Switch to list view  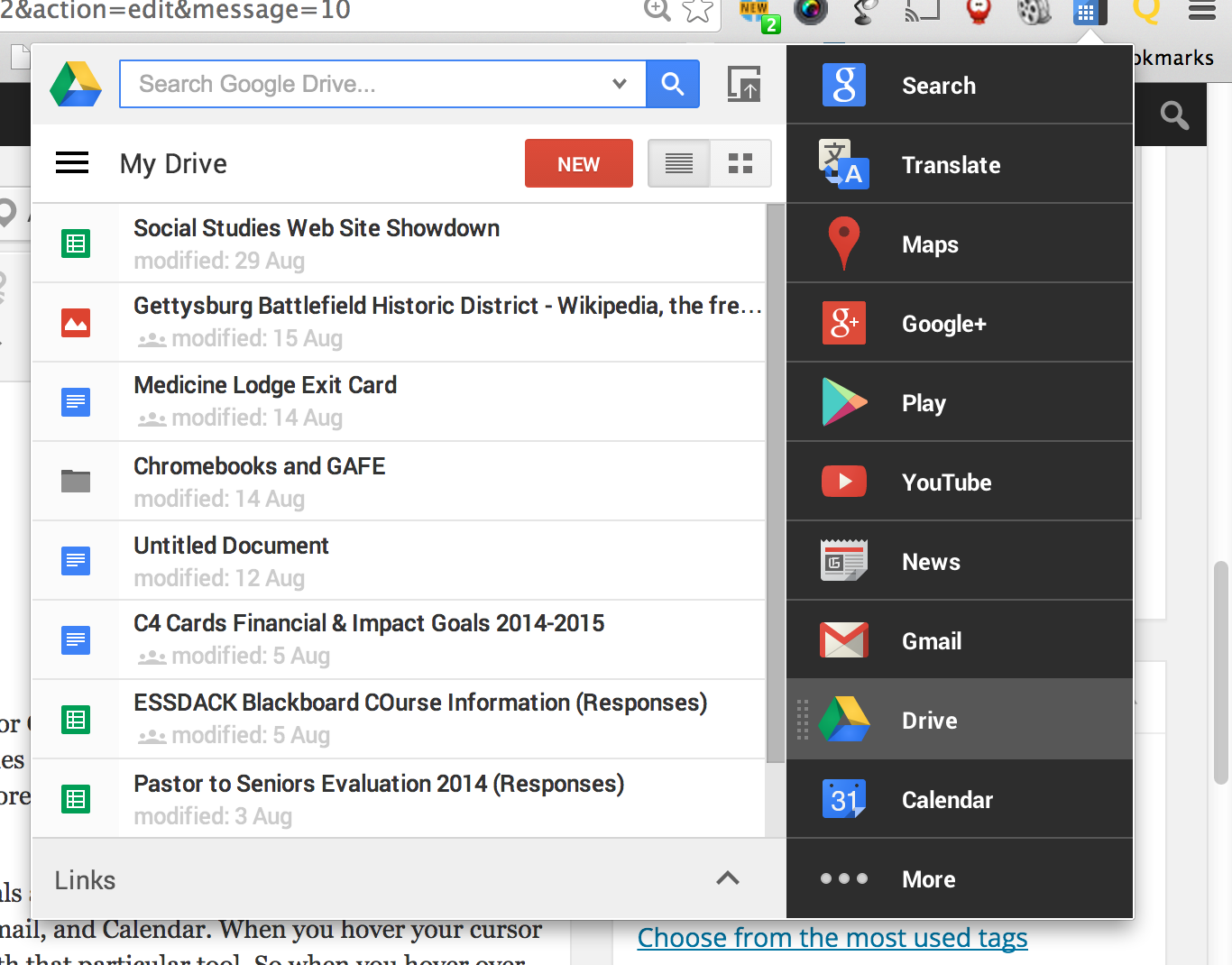[679, 163]
